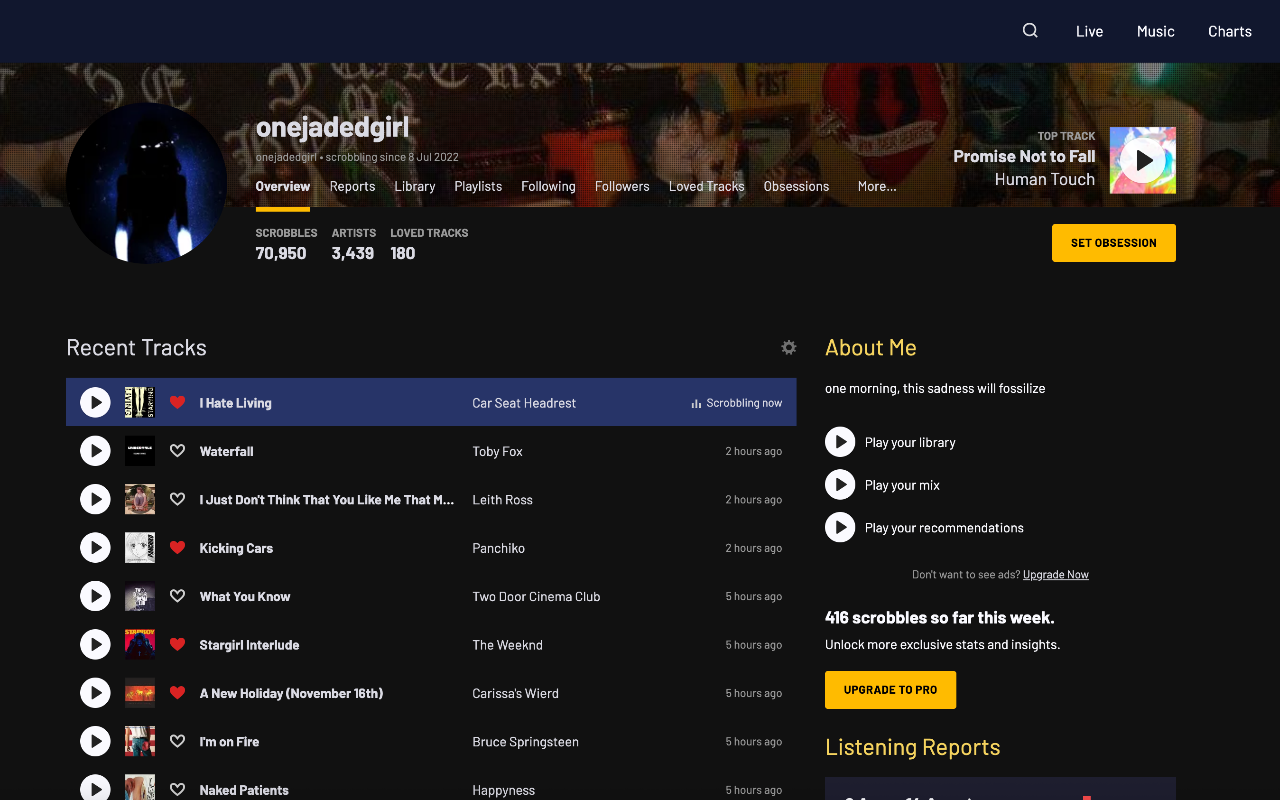Open Human Touch top track artist
This screenshot has height=800, width=1280.
[1045, 179]
